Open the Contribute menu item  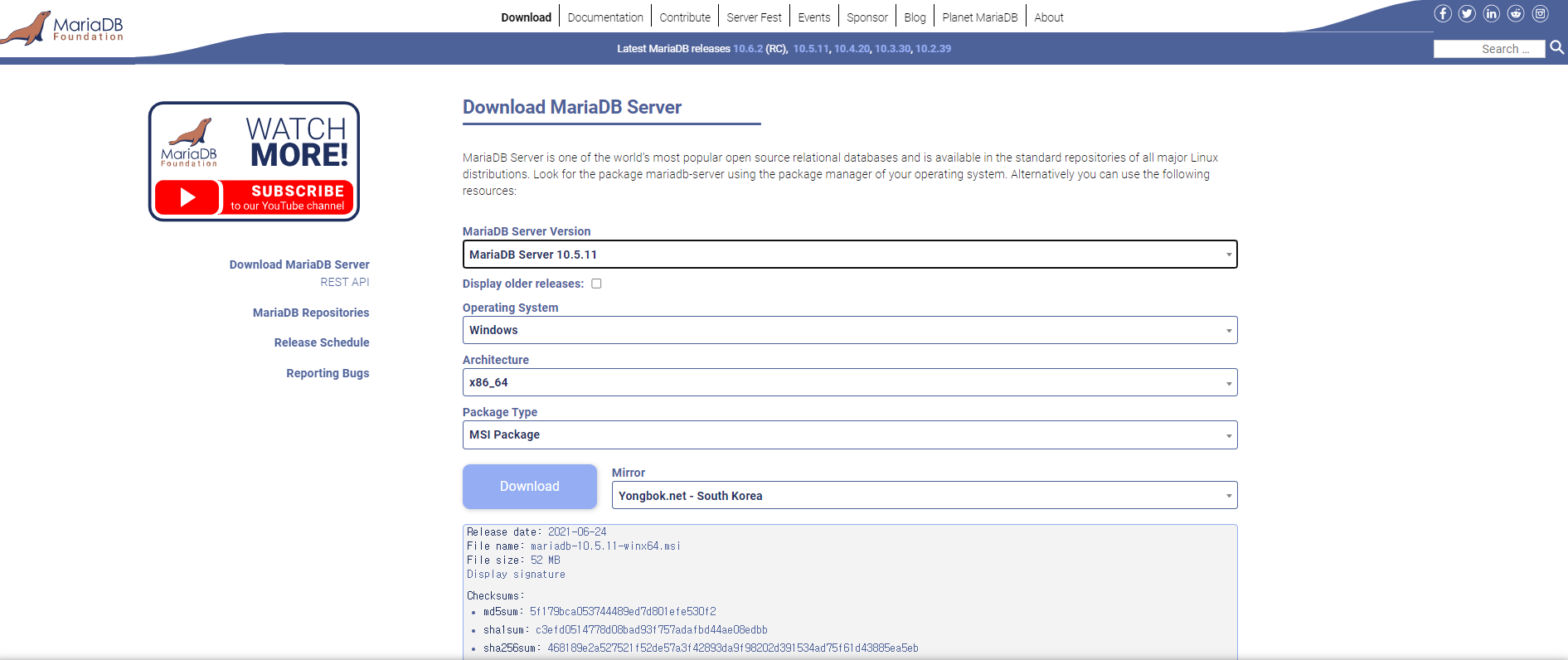pos(685,17)
